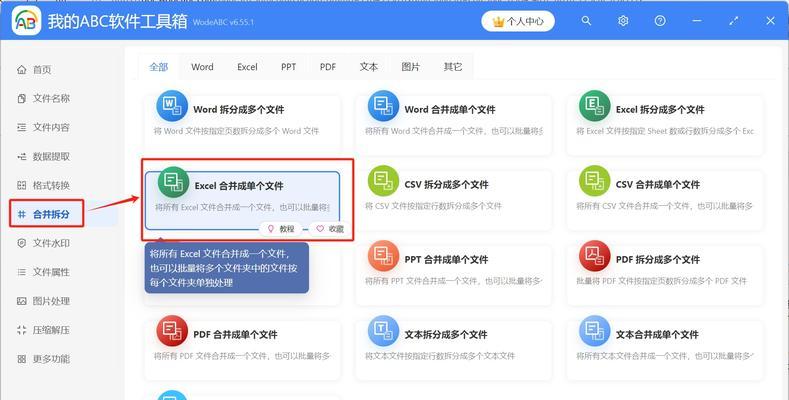Open Word 拆分成多个文件 card title
The height and width of the screenshot is (400, 789).
click(239, 110)
